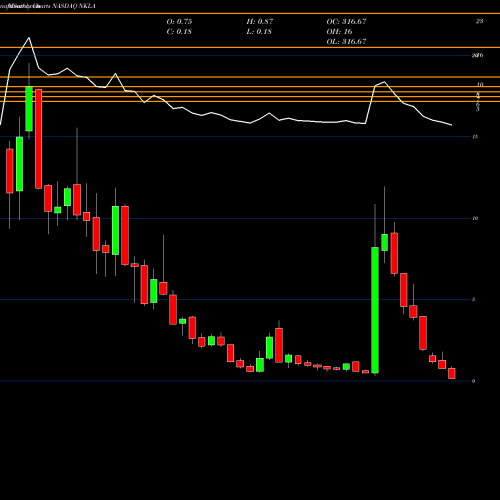This screenshot has width=500, height=500.
Task: Select the open value O: 0.75
Action: tap(179, 22)
